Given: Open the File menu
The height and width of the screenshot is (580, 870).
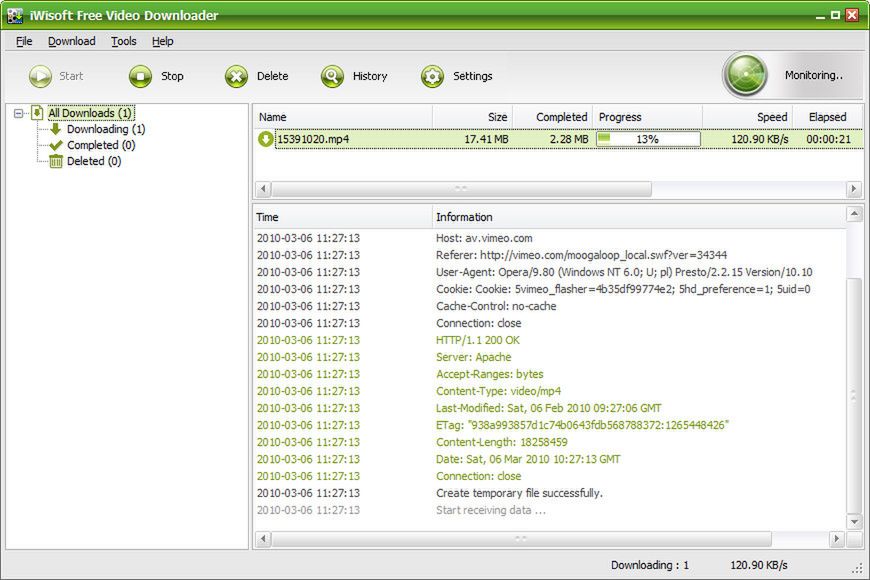Looking at the screenshot, I should [24, 41].
